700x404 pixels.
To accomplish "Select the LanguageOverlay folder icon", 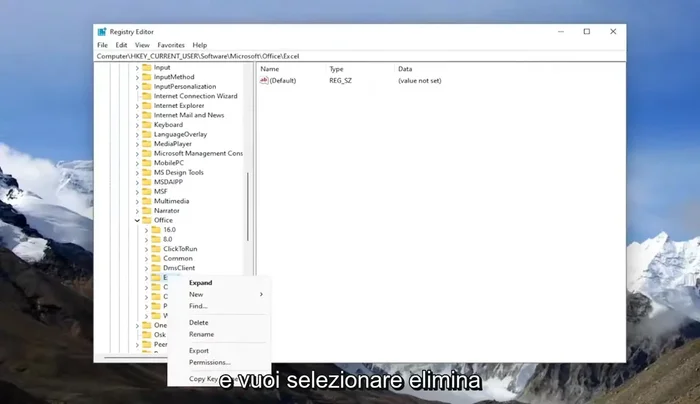I will [x=146, y=134].
